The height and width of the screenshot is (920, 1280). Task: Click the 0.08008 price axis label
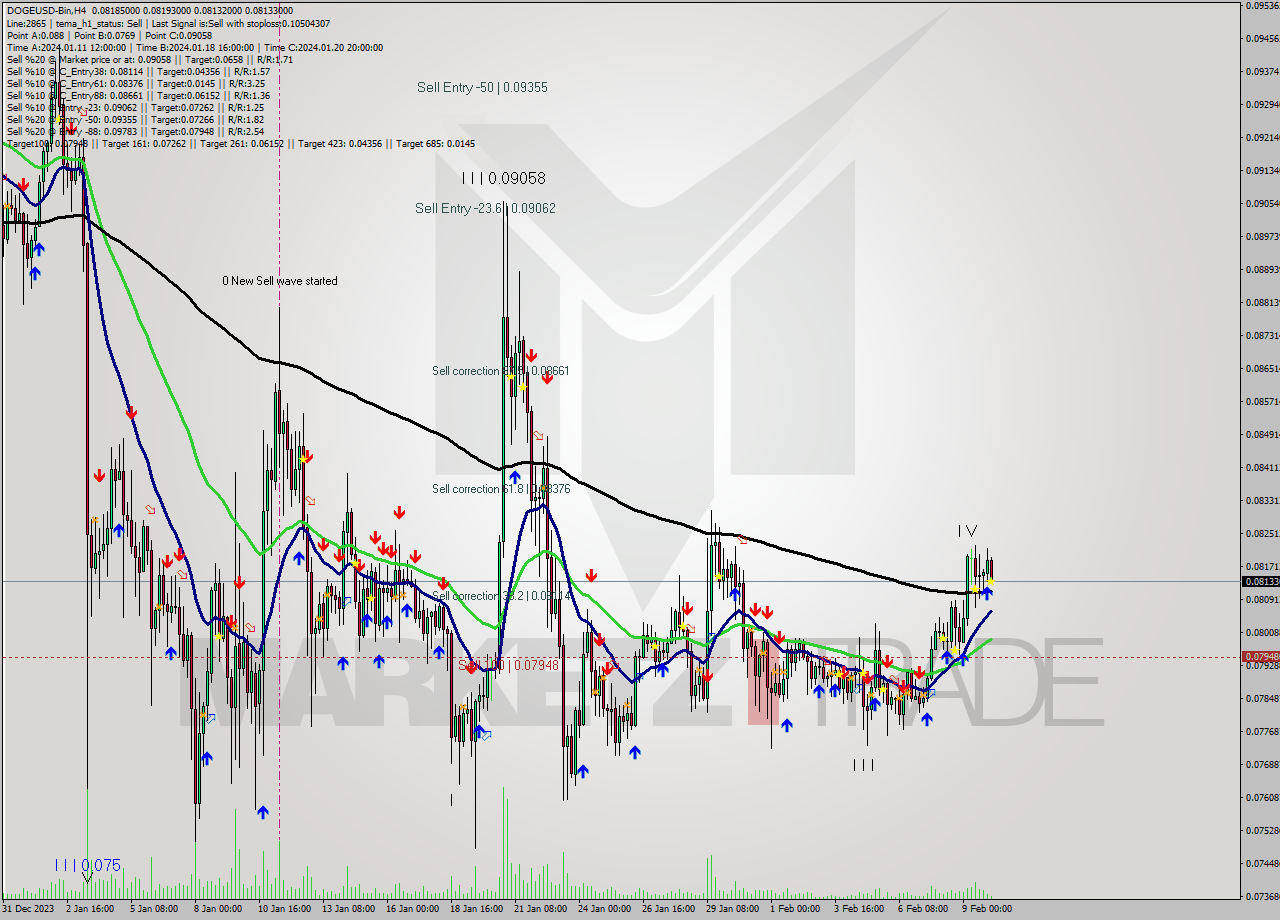1262,632
